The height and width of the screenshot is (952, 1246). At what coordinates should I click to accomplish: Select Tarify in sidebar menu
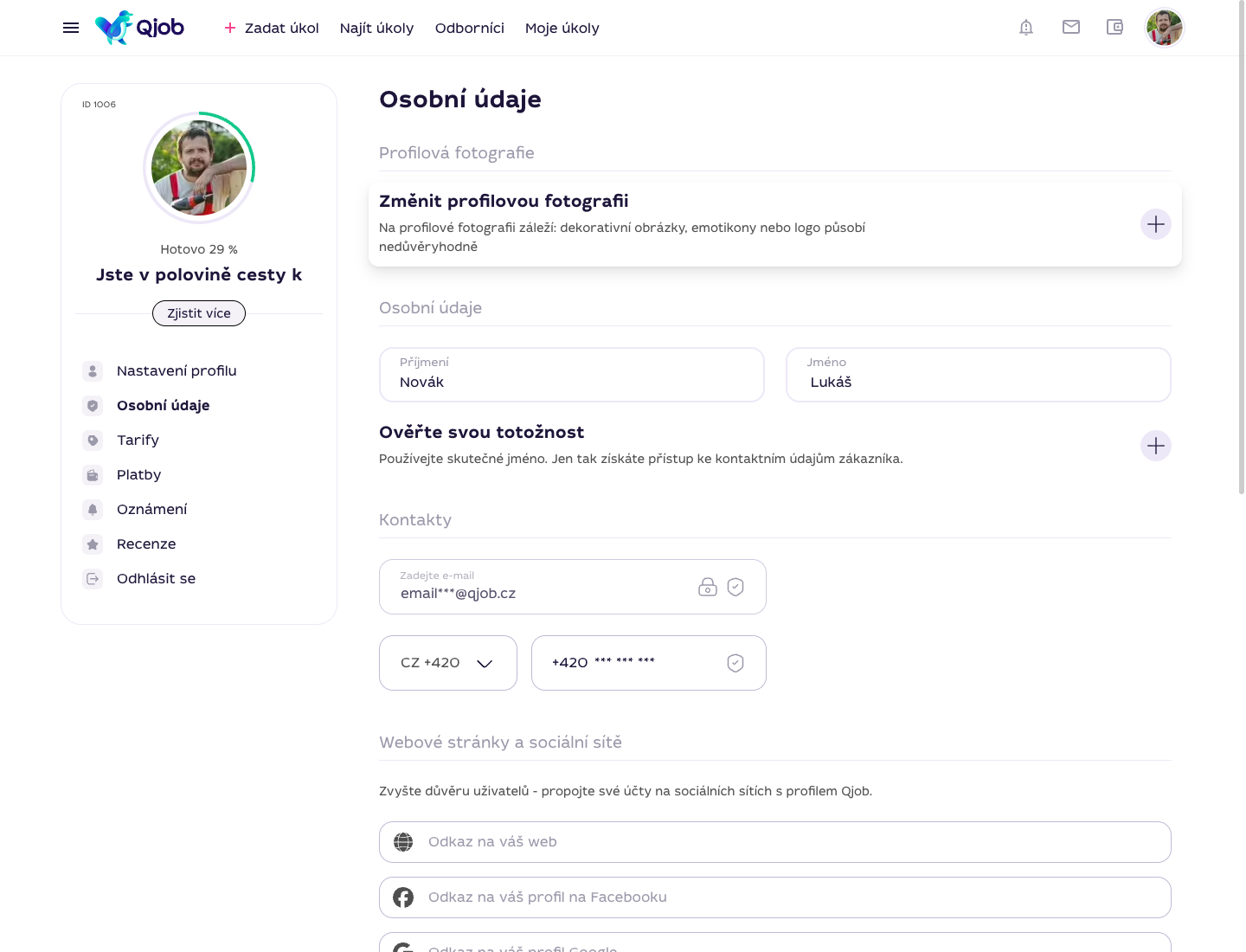pyautogui.click(x=138, y=440)
